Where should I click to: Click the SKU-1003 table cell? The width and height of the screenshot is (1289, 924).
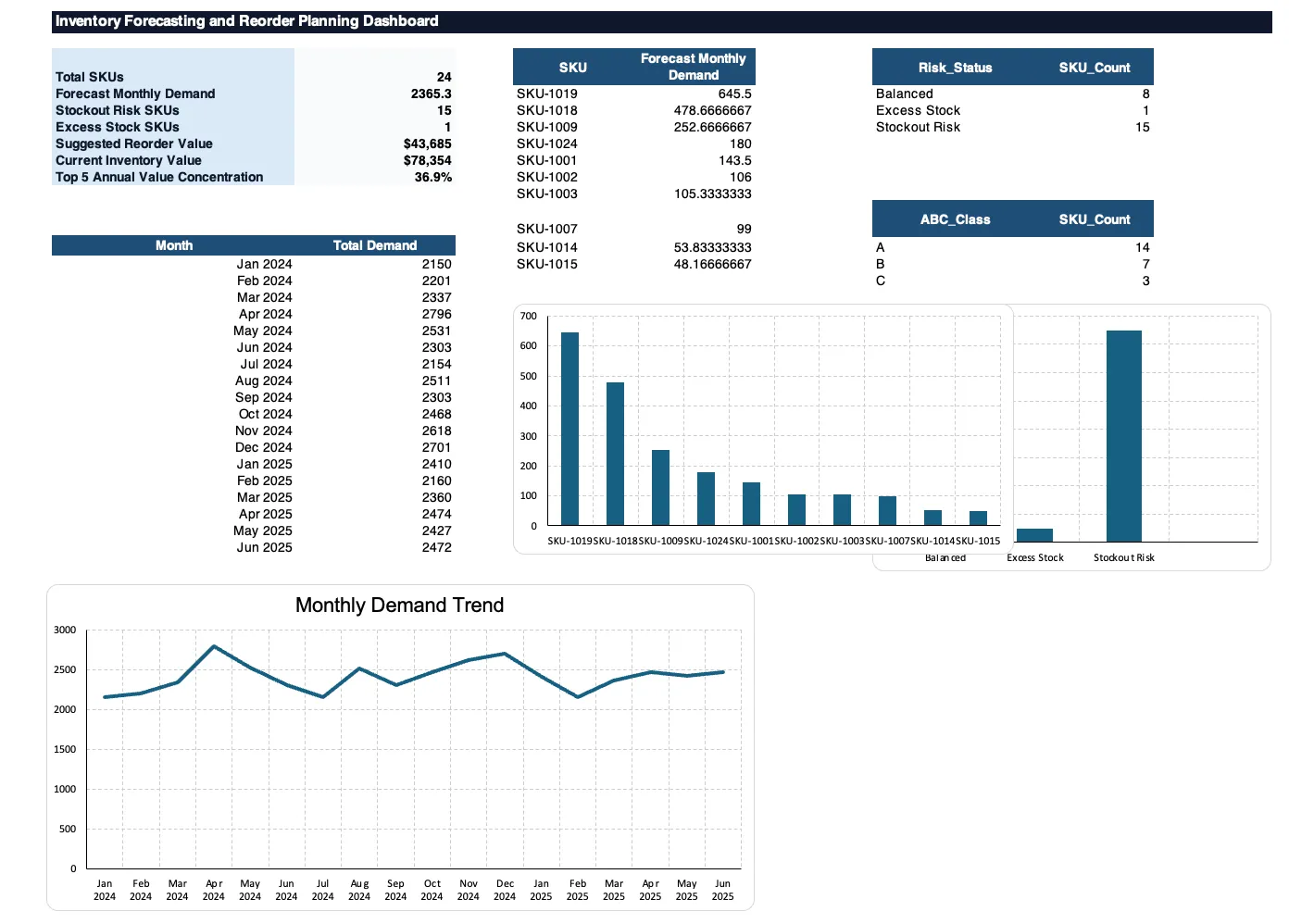click(547, 194)
